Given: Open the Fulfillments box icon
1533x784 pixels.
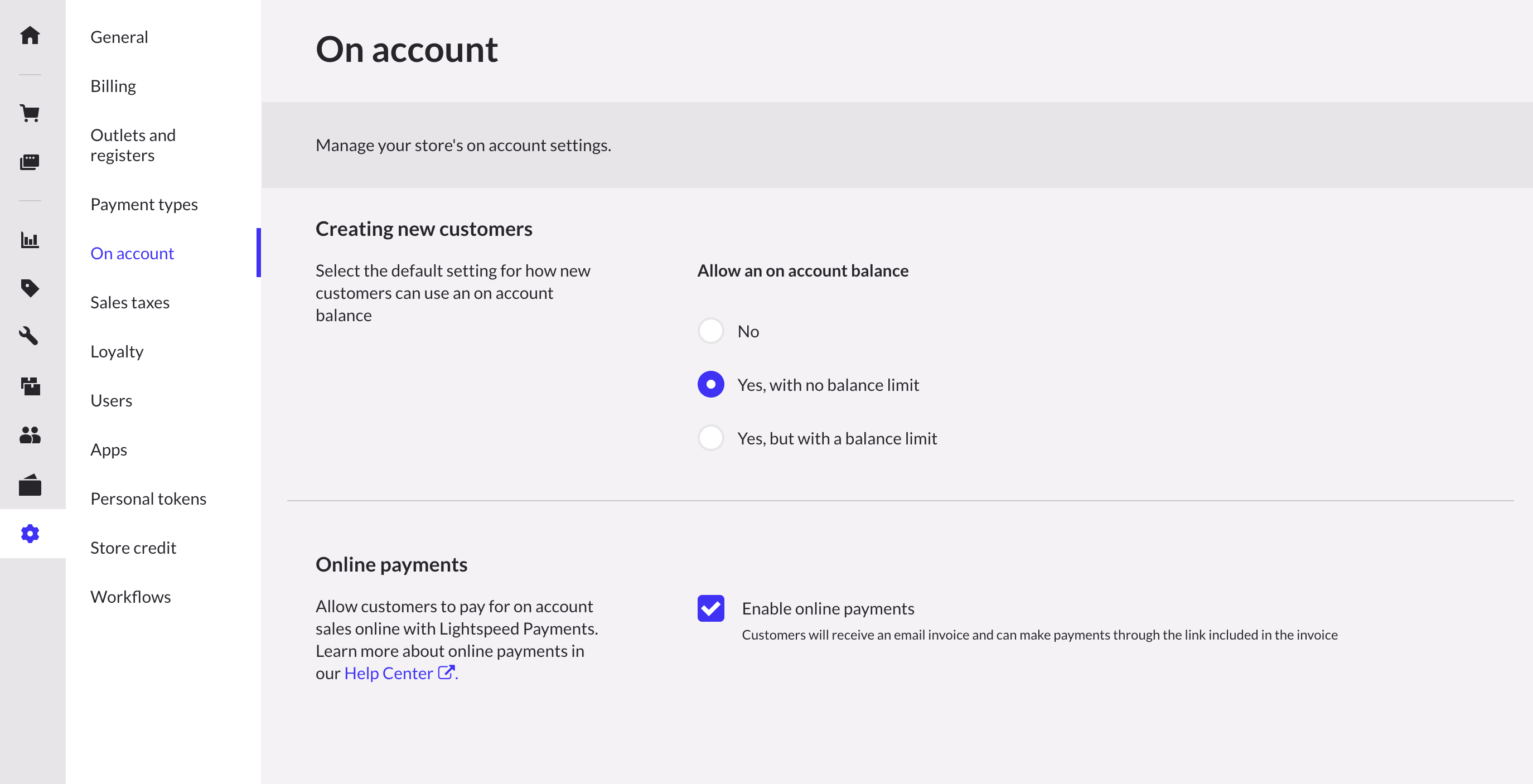Looking at the screenshot, I should point(30,386).
